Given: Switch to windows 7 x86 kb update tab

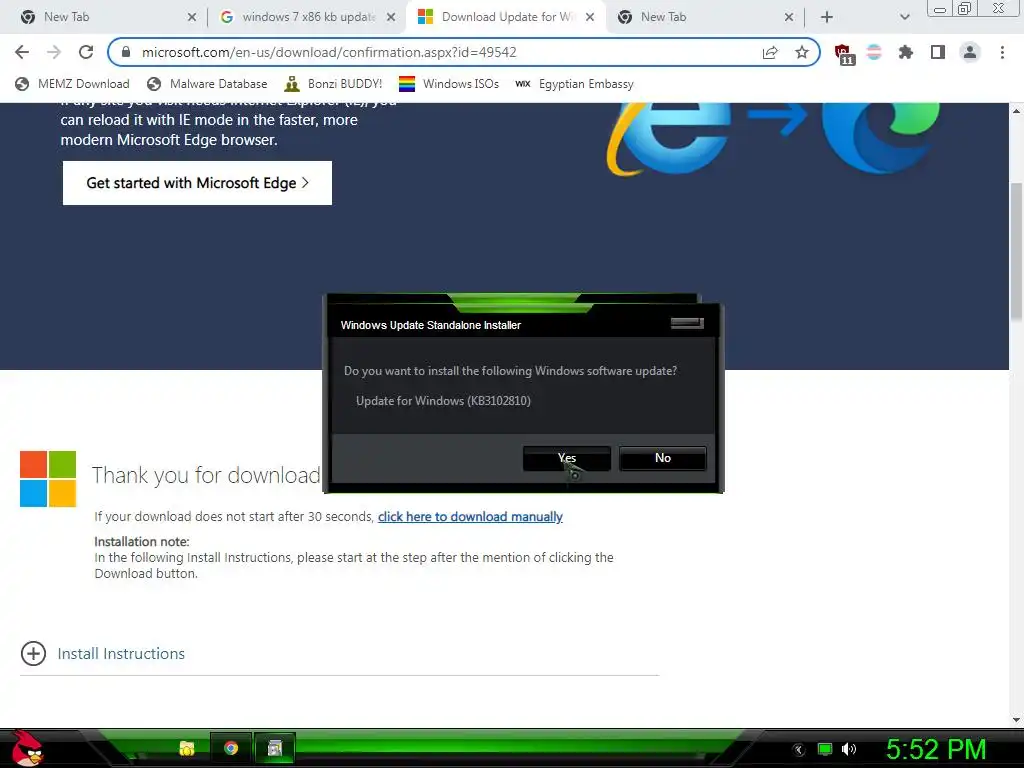Looking at the screenshot, I should pos(307,17).
